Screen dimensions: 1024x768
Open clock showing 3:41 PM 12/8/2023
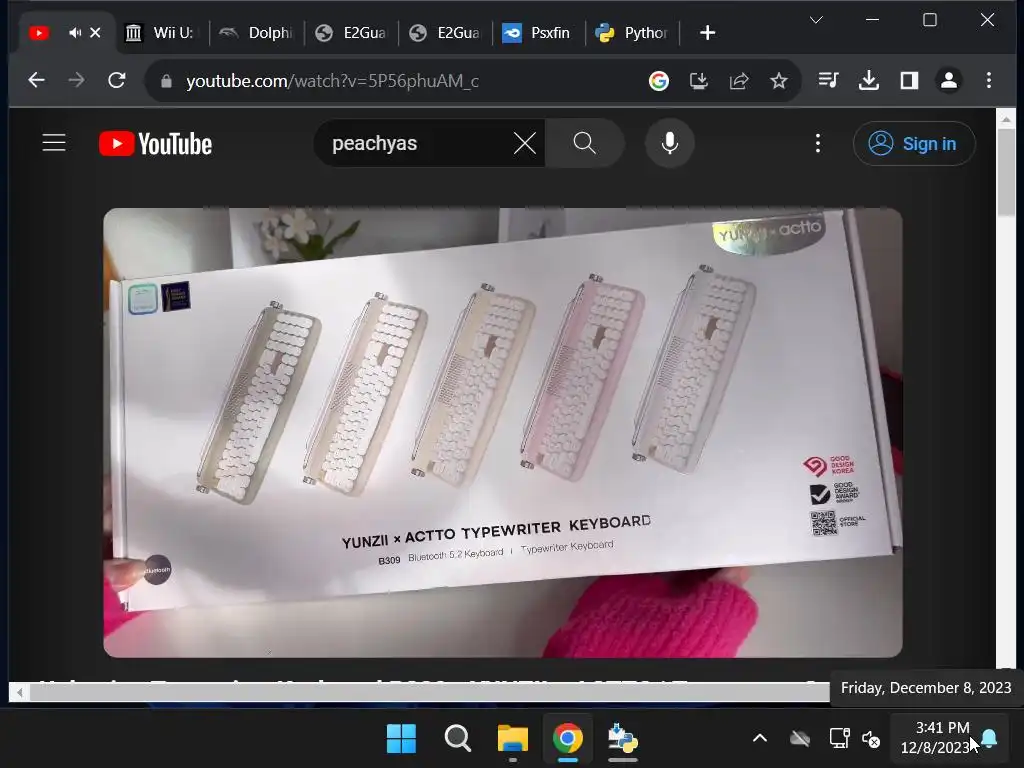point(935,738)
